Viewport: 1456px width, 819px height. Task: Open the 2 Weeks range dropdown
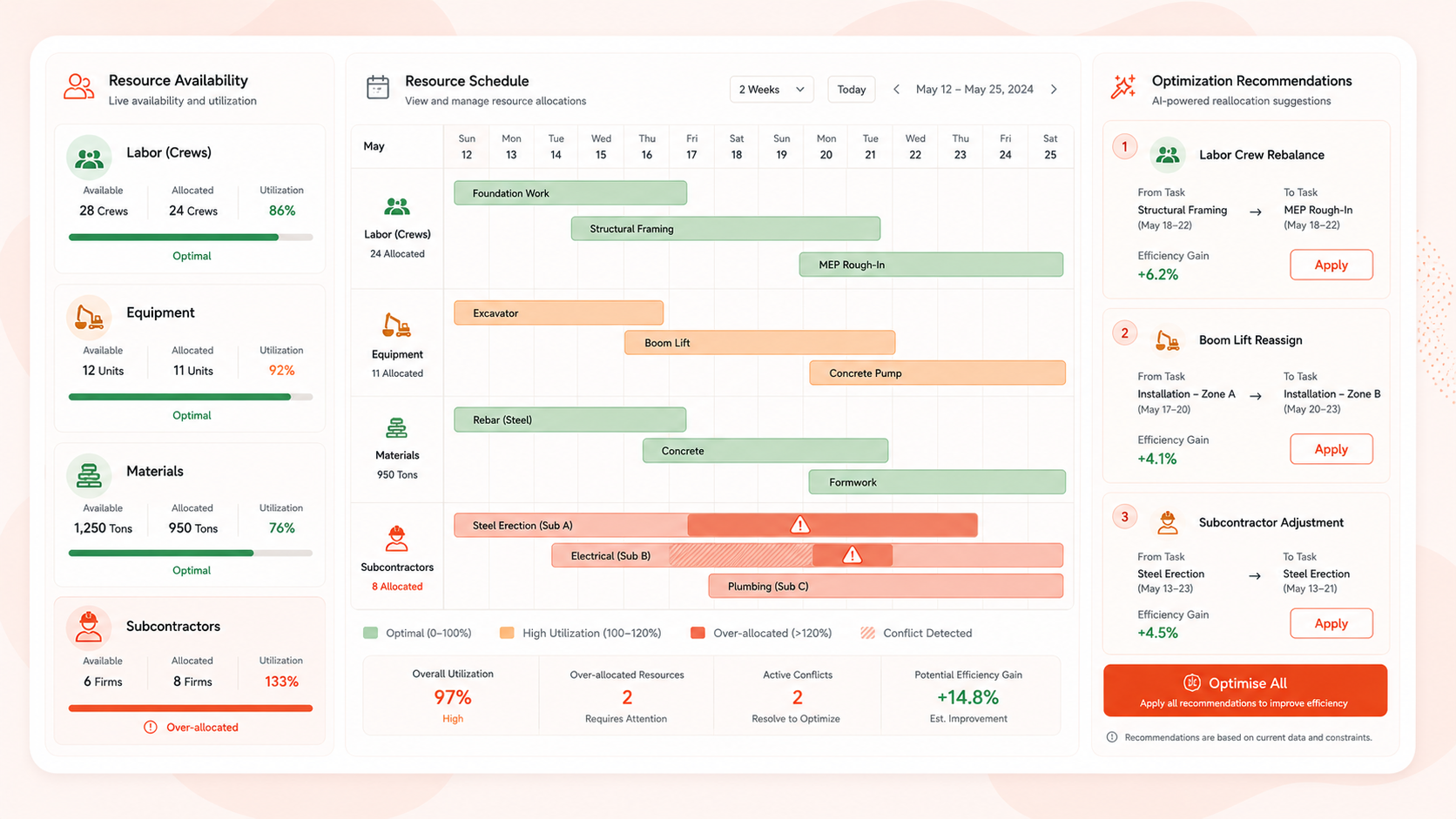click(772, 90)
